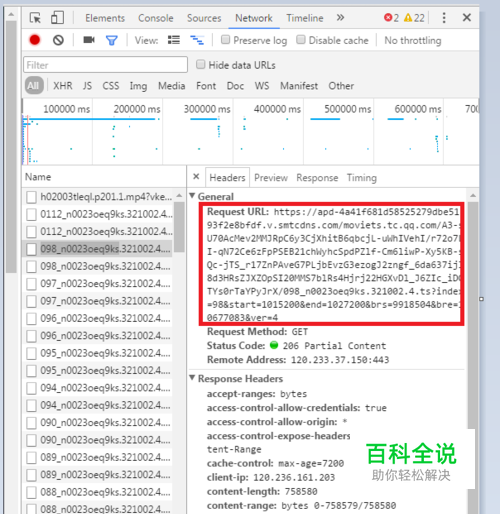The width and height of the screenshot is (500, 514).
Task: Filter requests by Img
Action: click(x=138, y=86)
